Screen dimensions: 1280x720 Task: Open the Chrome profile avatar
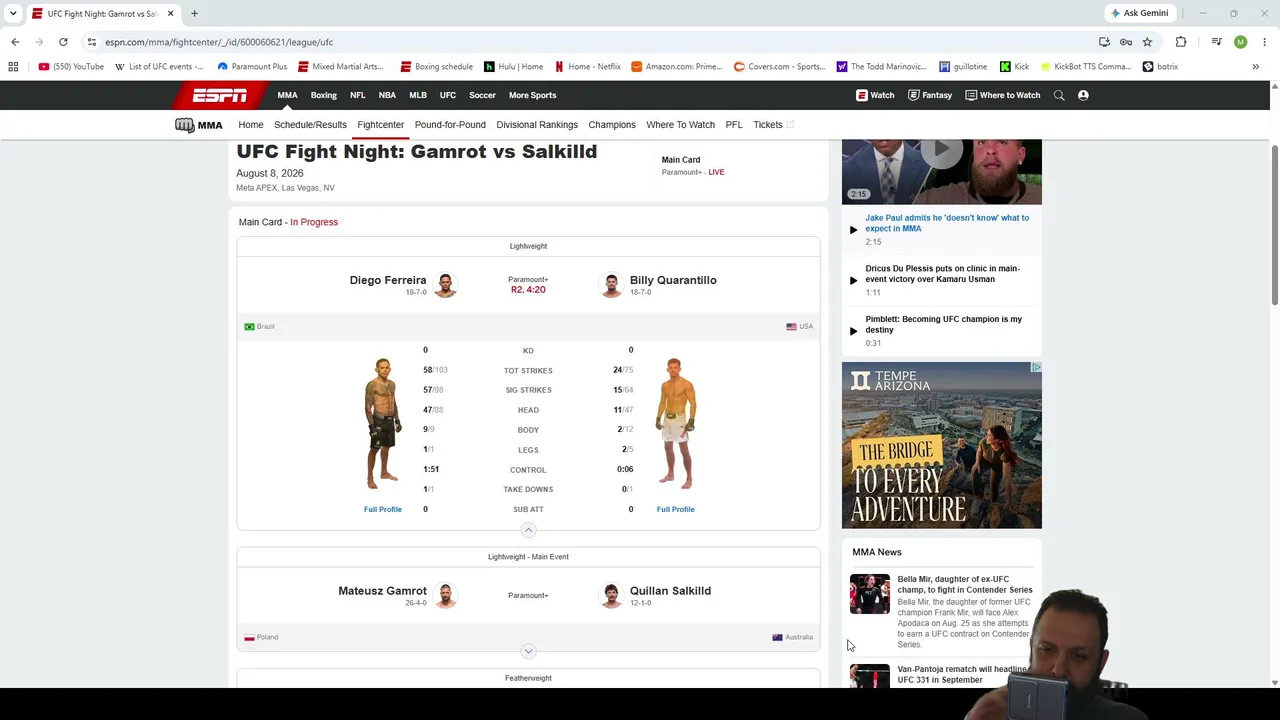click(1240, 42)
